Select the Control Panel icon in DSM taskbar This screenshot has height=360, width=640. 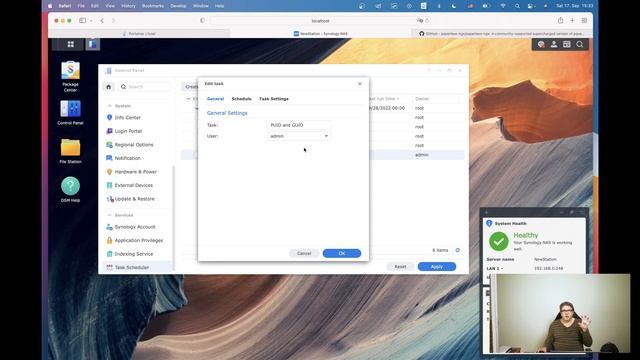[93, 44]
